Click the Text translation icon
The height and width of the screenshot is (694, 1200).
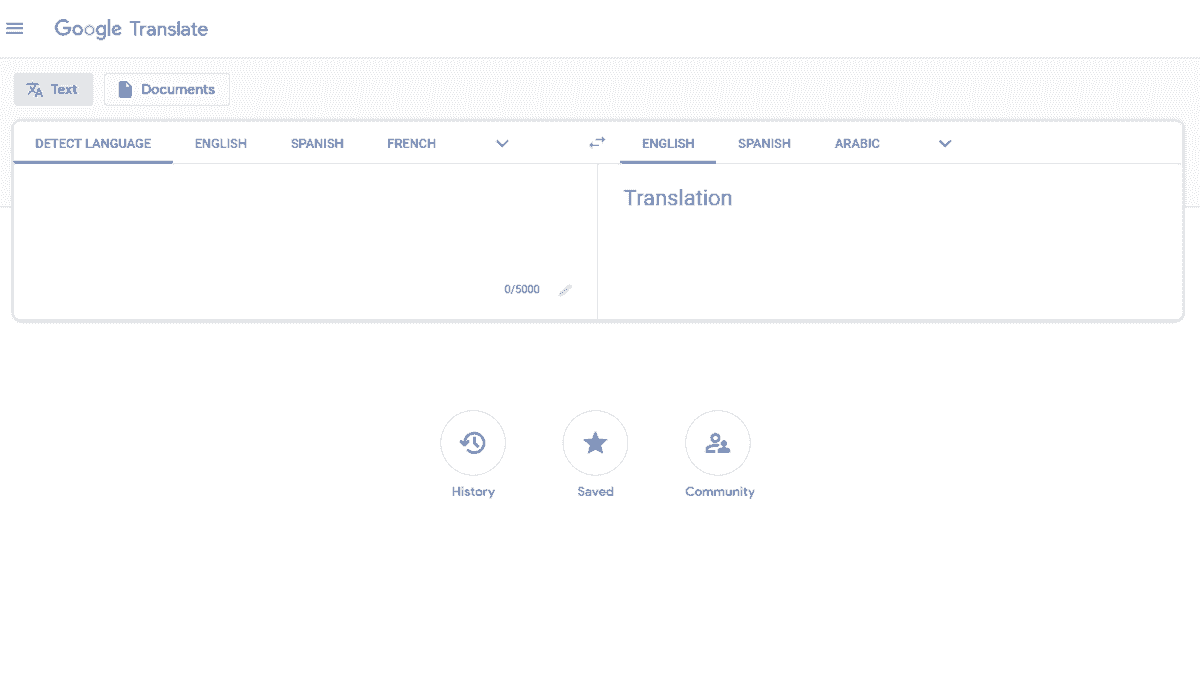pyautogui.click(x=32, y=89)
